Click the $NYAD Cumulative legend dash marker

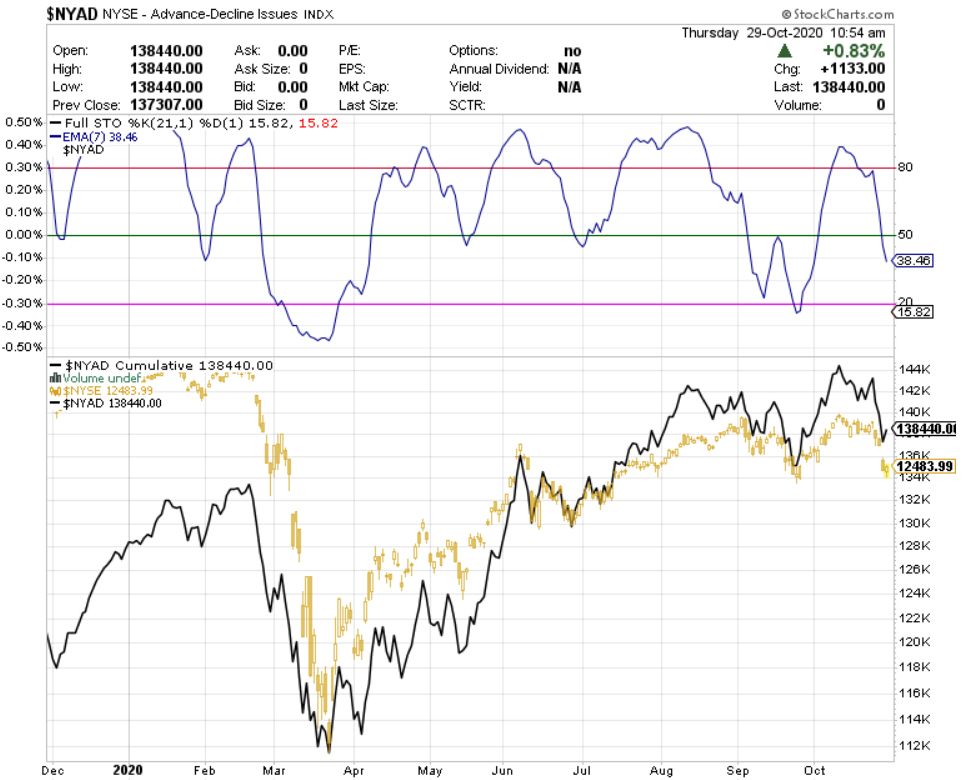(x=56, y=366)
